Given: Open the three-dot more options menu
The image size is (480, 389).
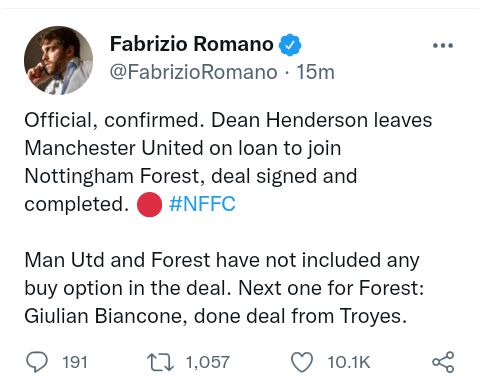Looking at the screenshot, I should (x=443, y=46).
